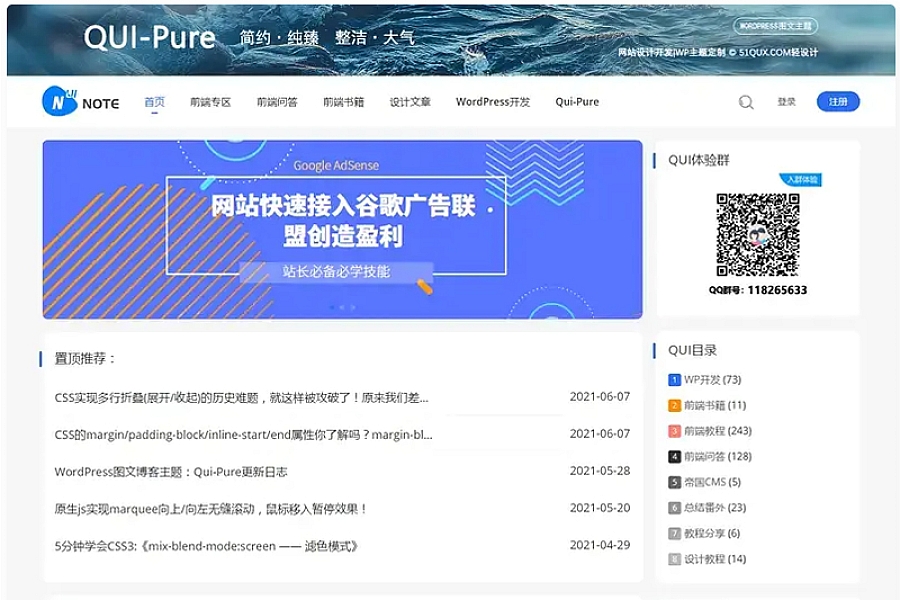Viewport: 900px width, 600px height.
Task: Open the 5分钟学会CSS3 mix-blend-mode article
Action: click(x=206, y=546)
